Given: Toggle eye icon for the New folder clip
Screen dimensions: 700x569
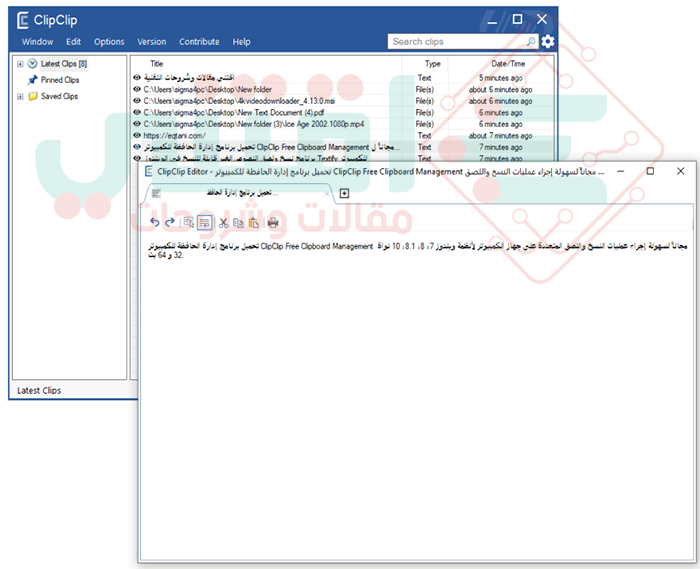Looking at the screenshot, I should coord(137,89).
